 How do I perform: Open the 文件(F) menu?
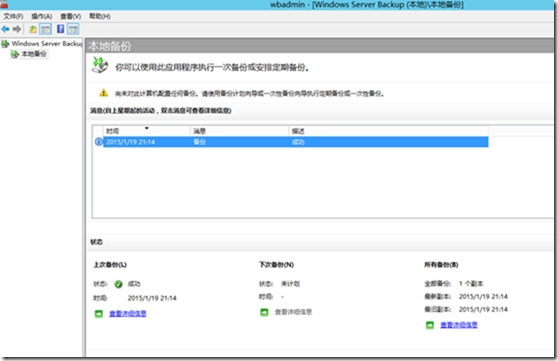pyautogui.click(x=14, y=16)
